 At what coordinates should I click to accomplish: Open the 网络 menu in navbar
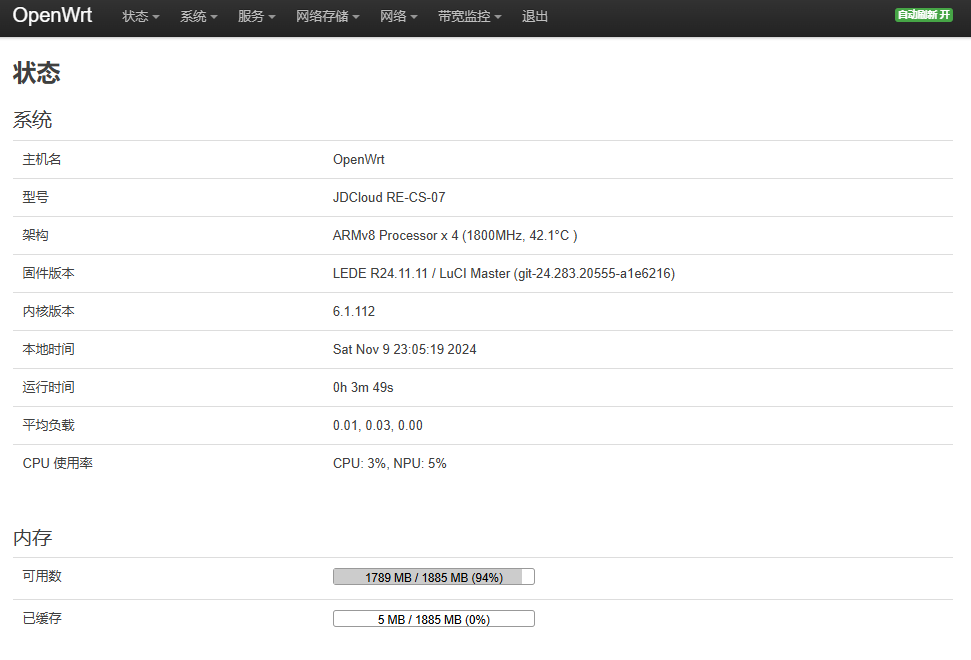pos(399,17)
